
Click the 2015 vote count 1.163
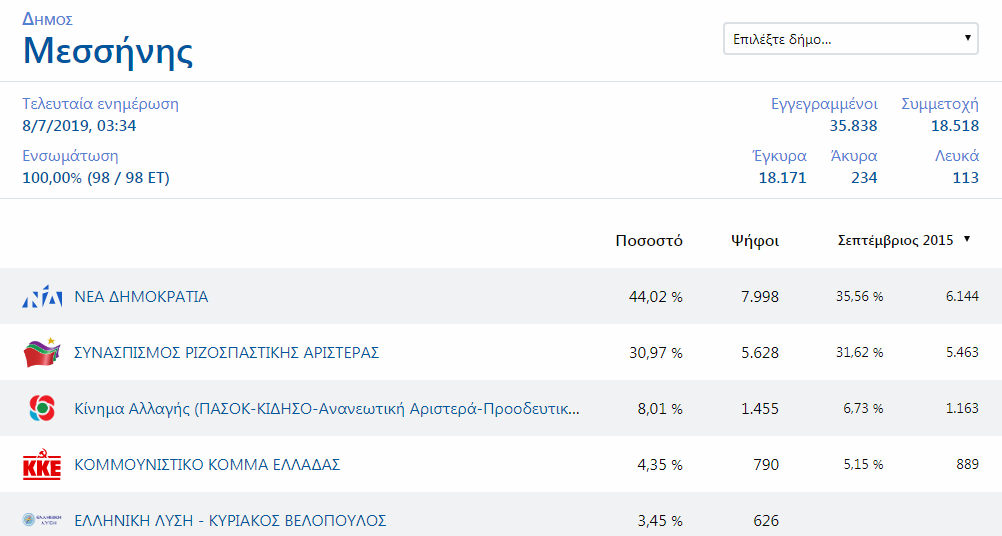[962, 408]
